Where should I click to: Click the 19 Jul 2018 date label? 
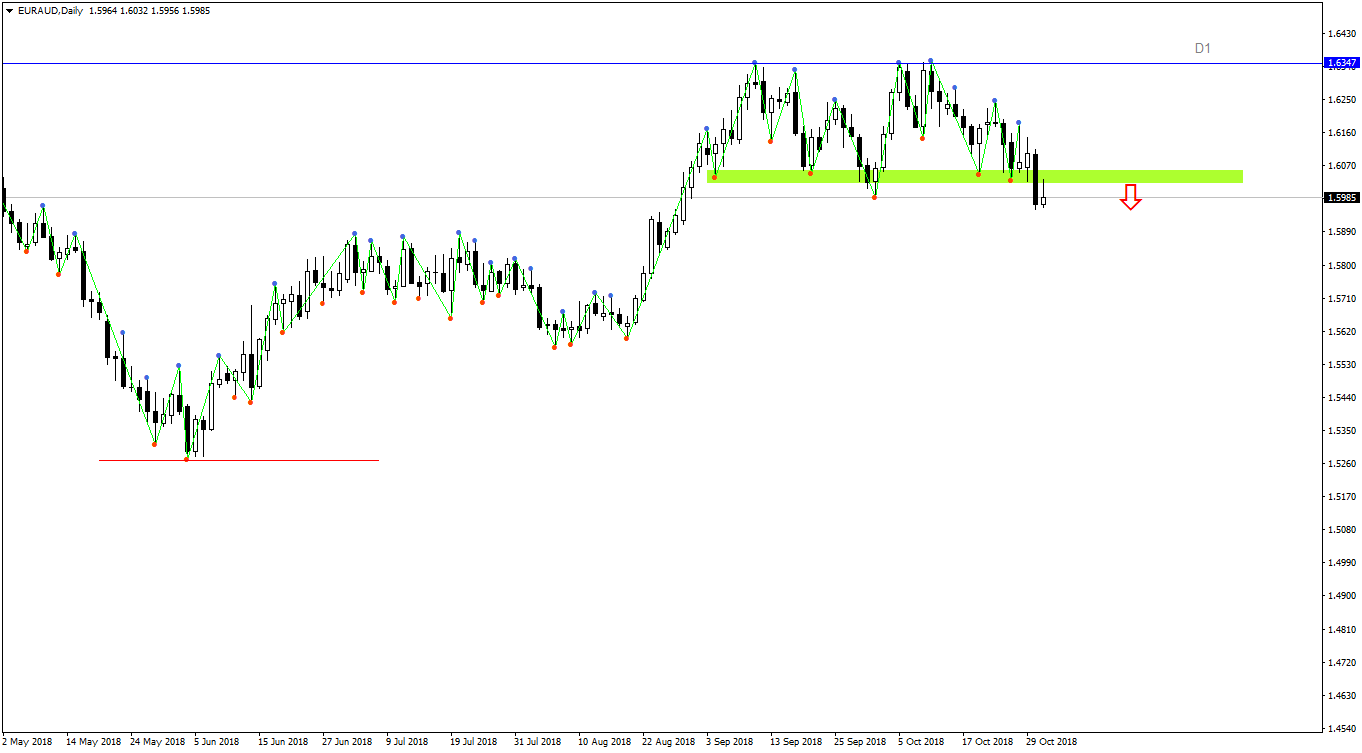[474, 742]
